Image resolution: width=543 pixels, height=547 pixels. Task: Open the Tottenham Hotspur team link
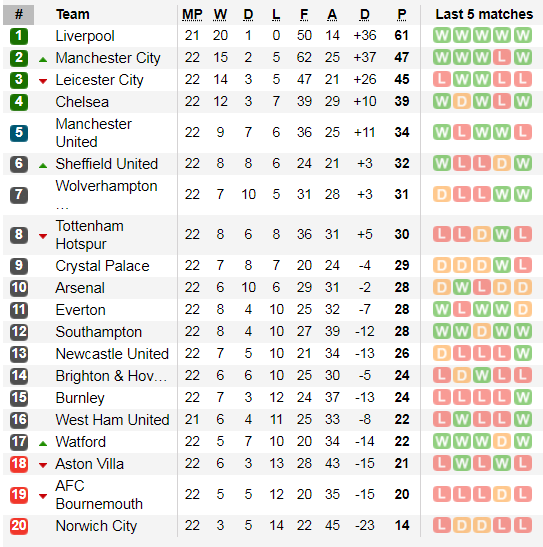click(90, 235)
